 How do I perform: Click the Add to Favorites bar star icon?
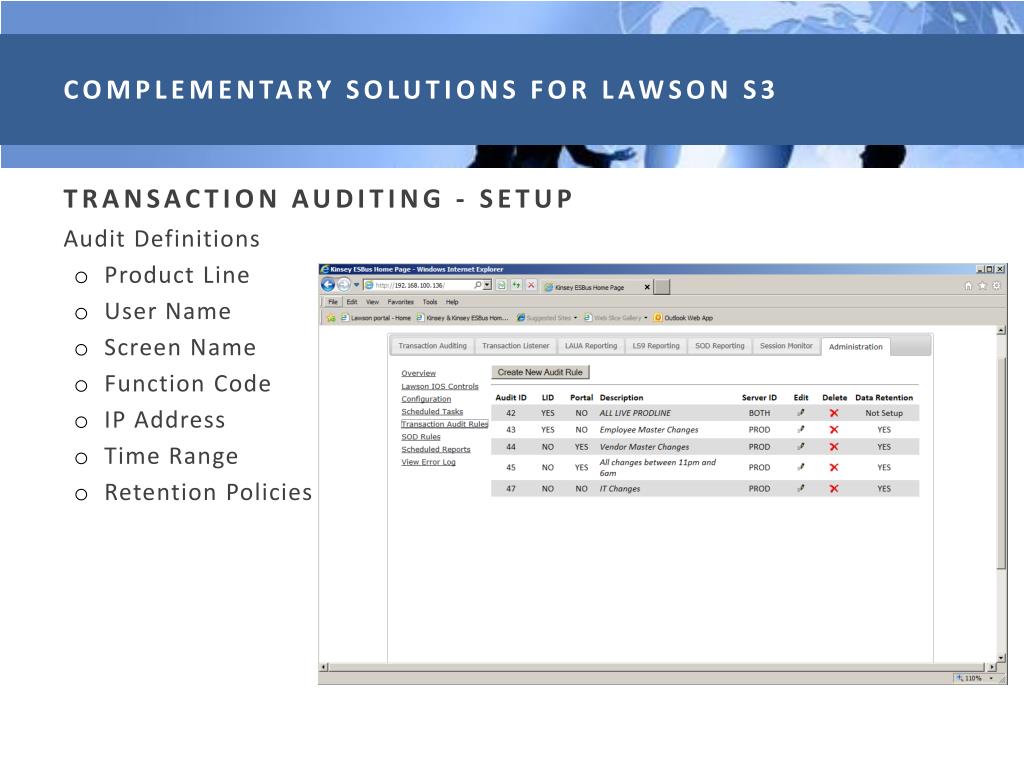(x=331, y=318)
